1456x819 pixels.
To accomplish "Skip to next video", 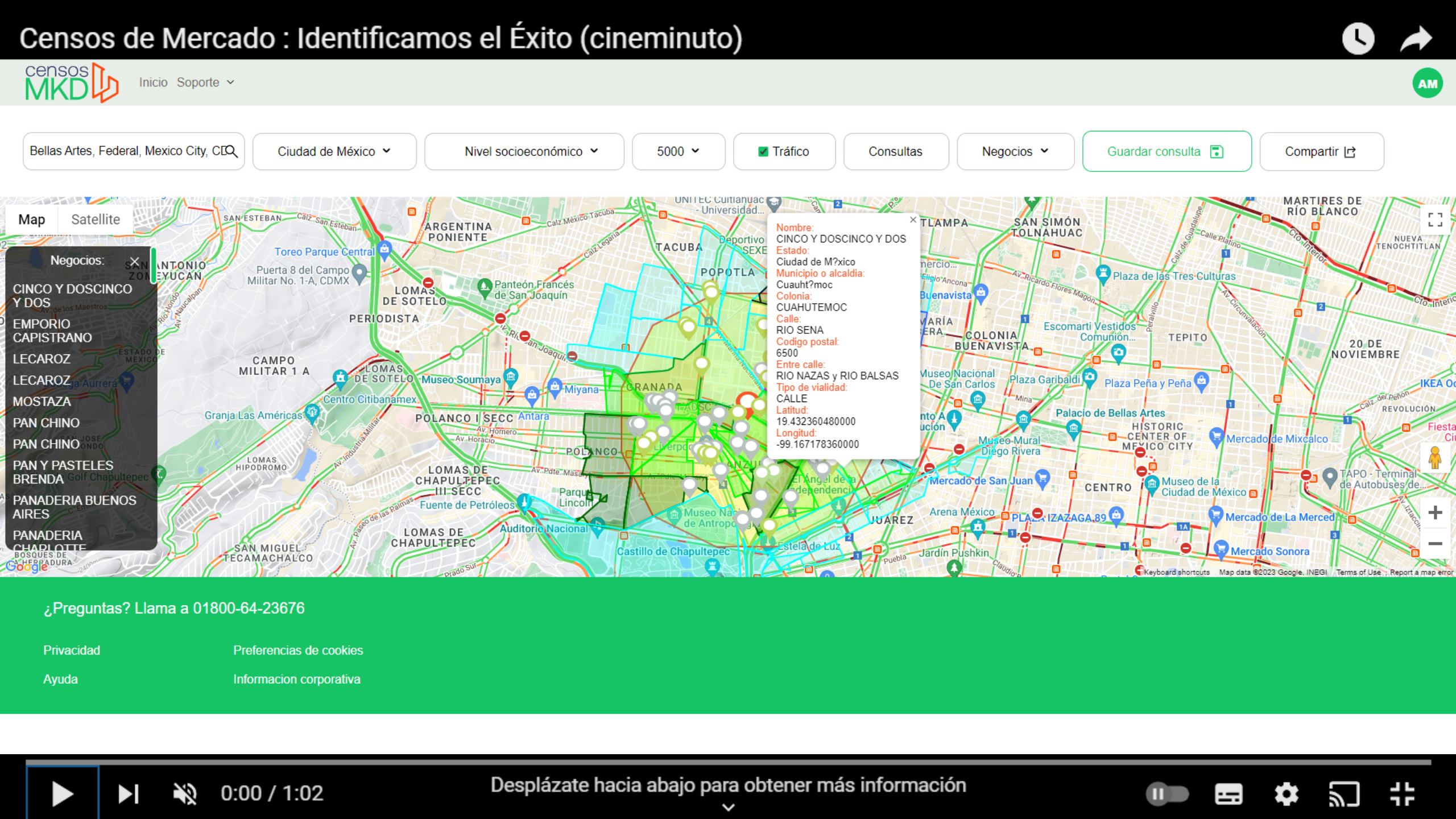I will (x=128, y=794).
